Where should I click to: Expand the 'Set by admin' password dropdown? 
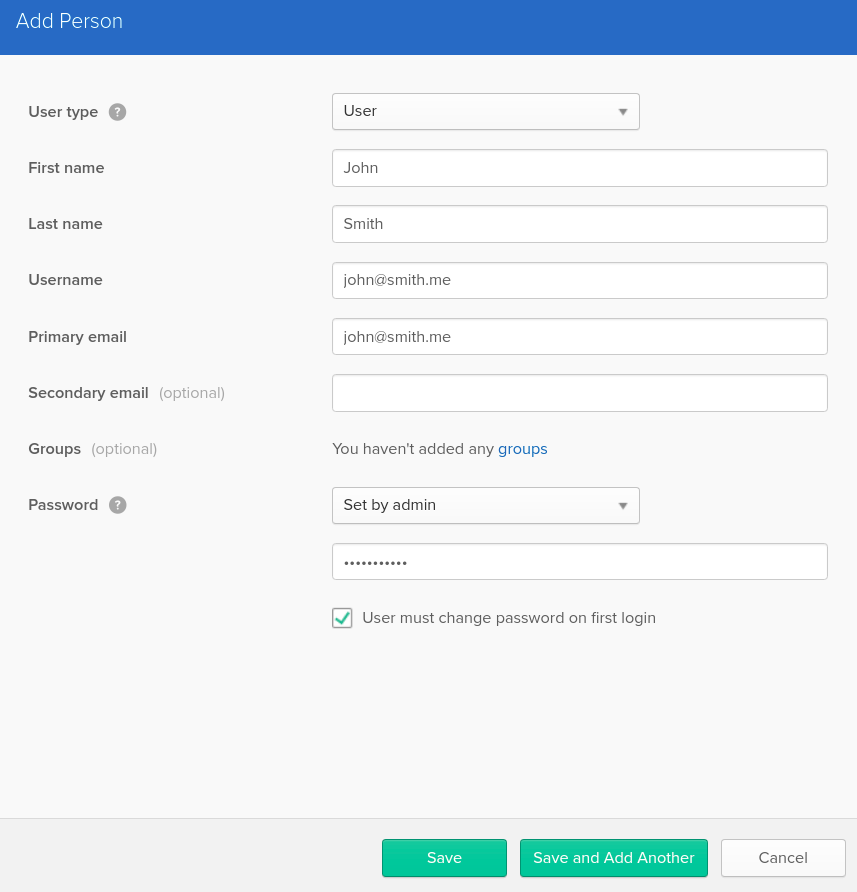[485, 505]
